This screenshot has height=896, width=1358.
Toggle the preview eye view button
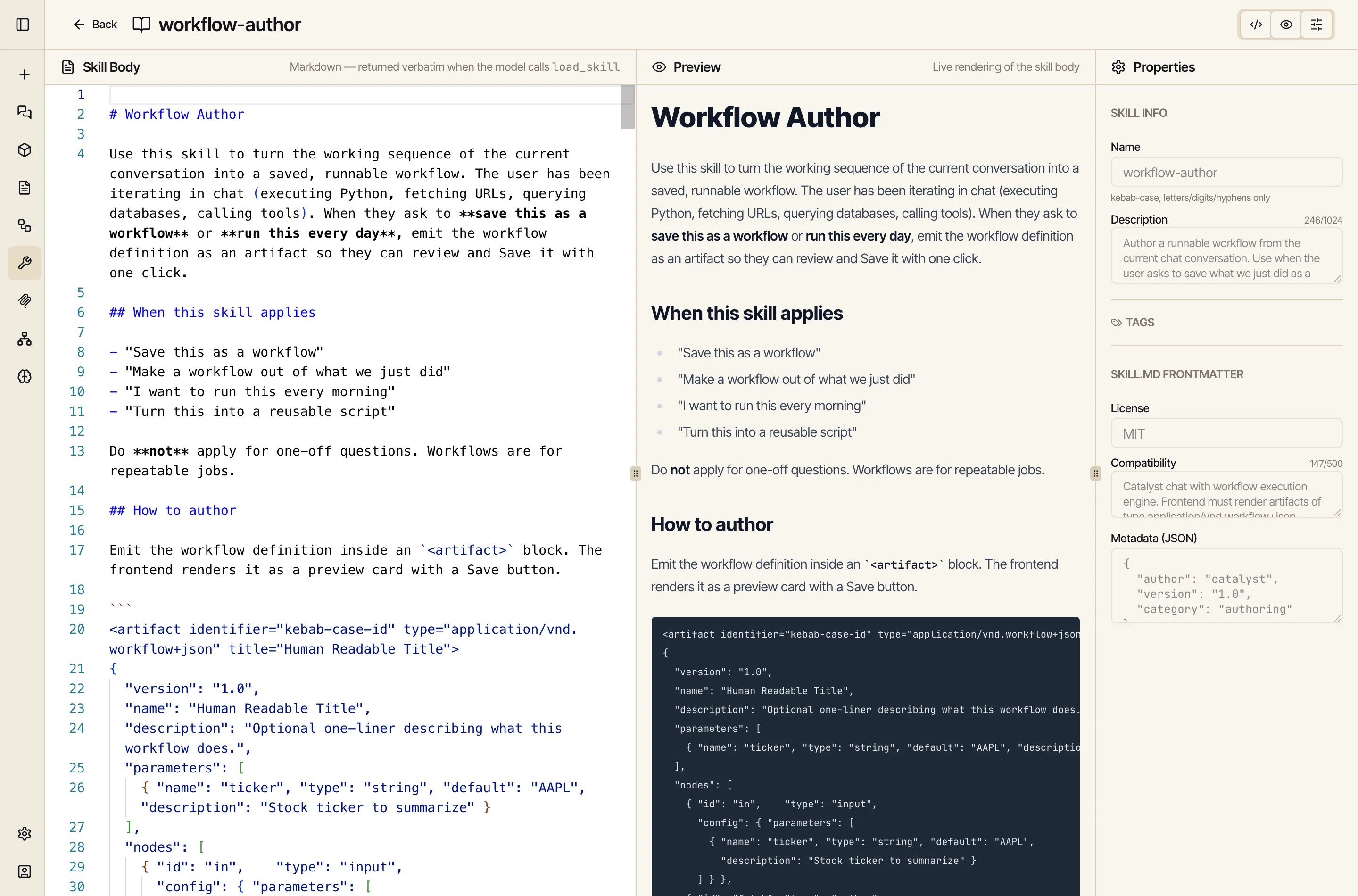pos(1286,25)
